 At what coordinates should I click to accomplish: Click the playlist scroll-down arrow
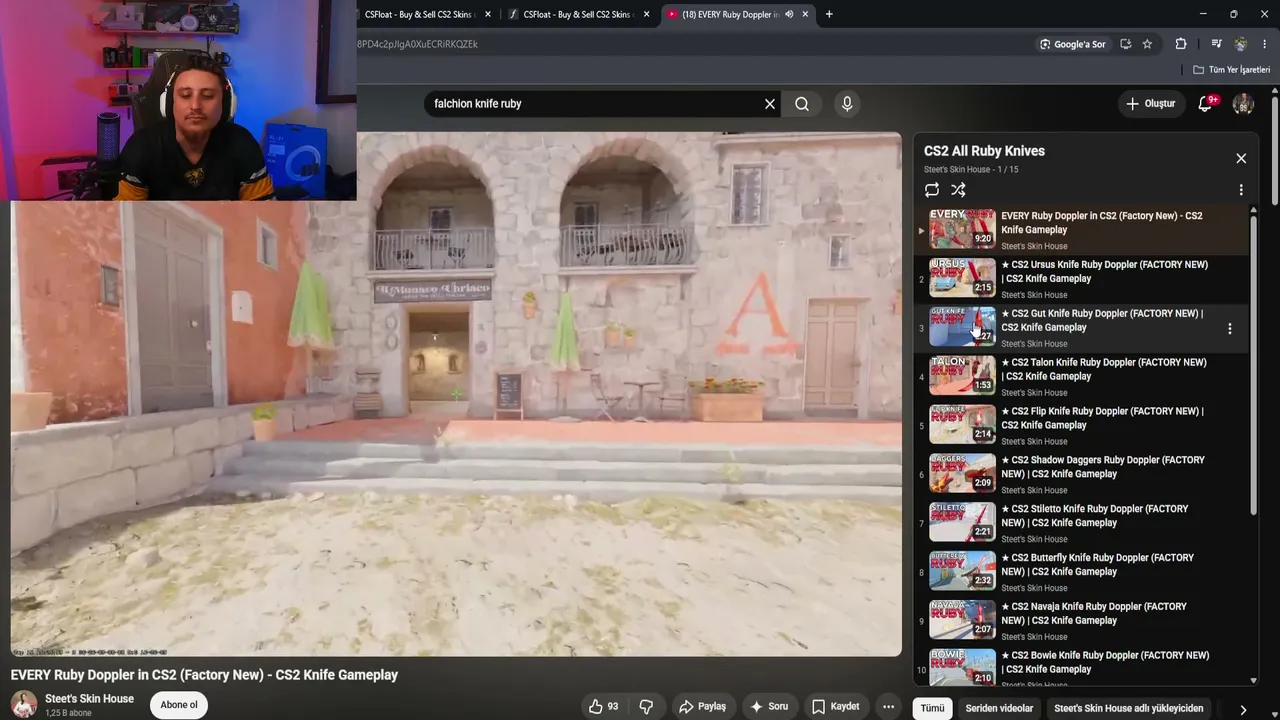(x=1254, y=681)
